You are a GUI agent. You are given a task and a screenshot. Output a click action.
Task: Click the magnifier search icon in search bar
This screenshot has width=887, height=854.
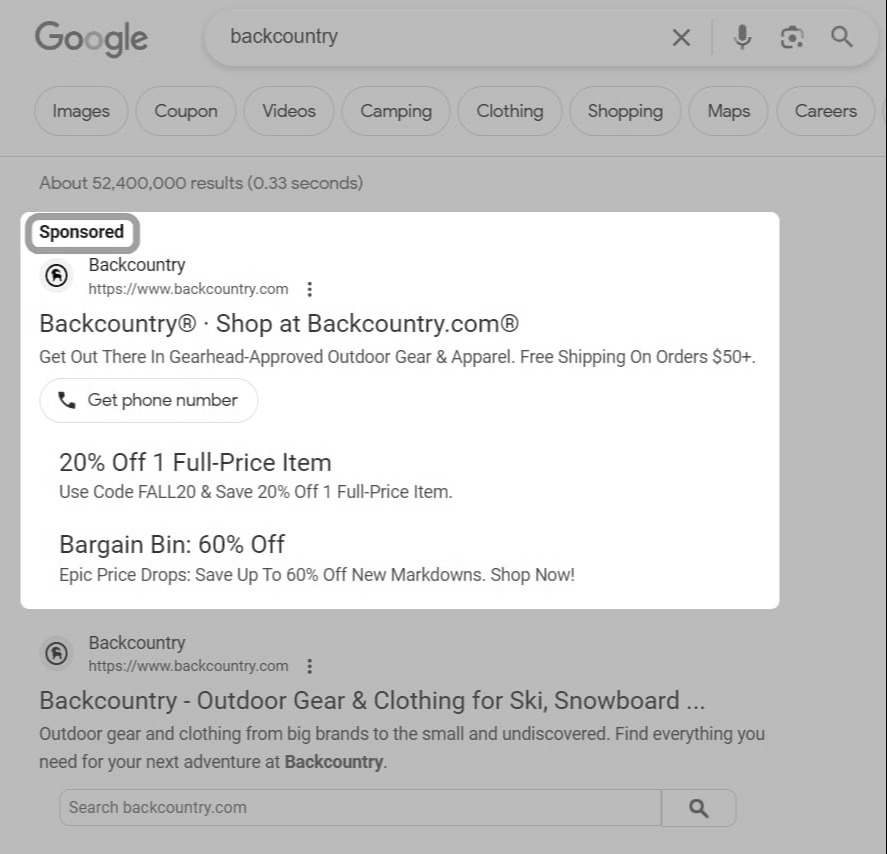point(841,37)
